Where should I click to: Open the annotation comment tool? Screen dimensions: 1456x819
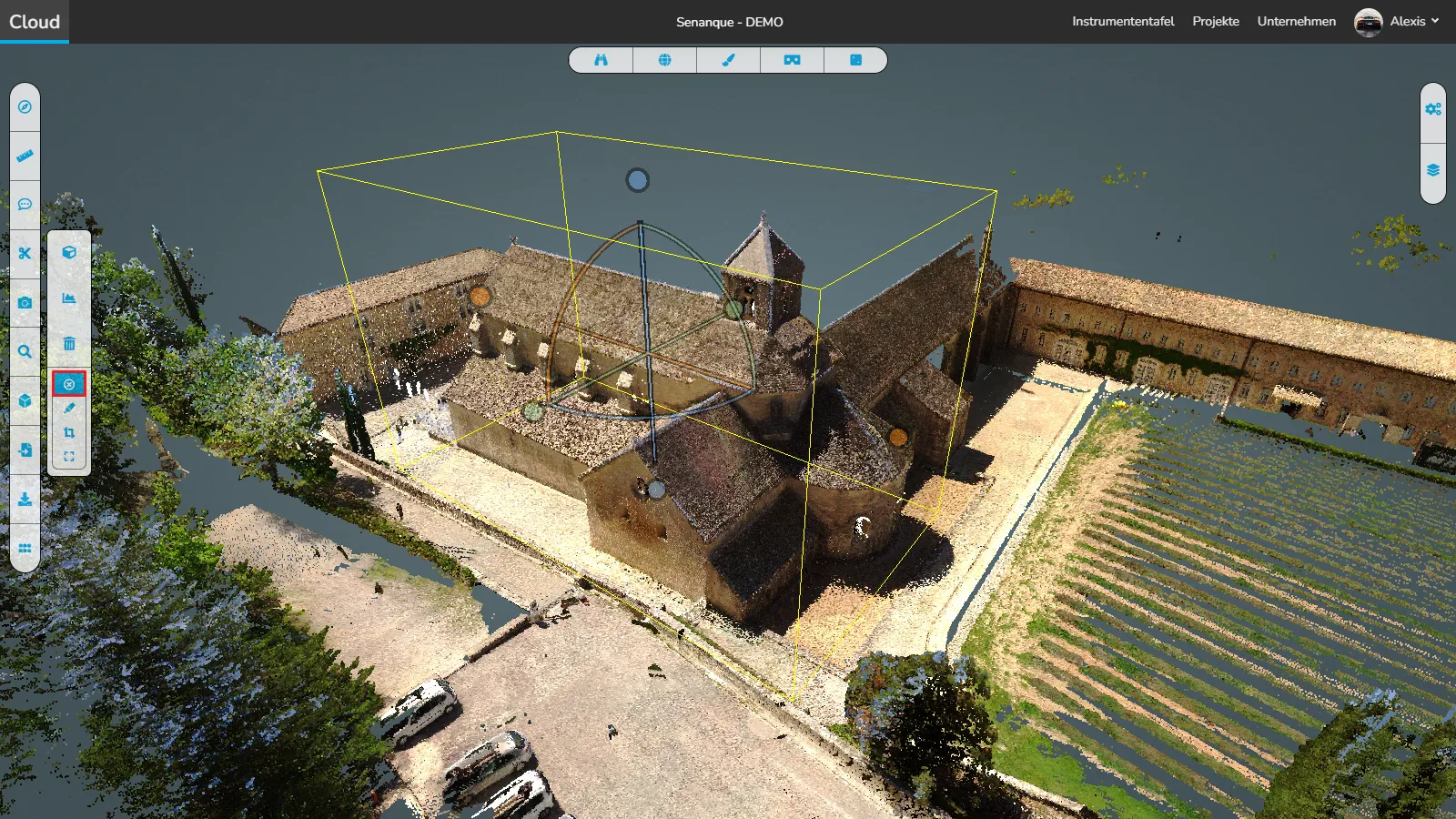point(25,205)
